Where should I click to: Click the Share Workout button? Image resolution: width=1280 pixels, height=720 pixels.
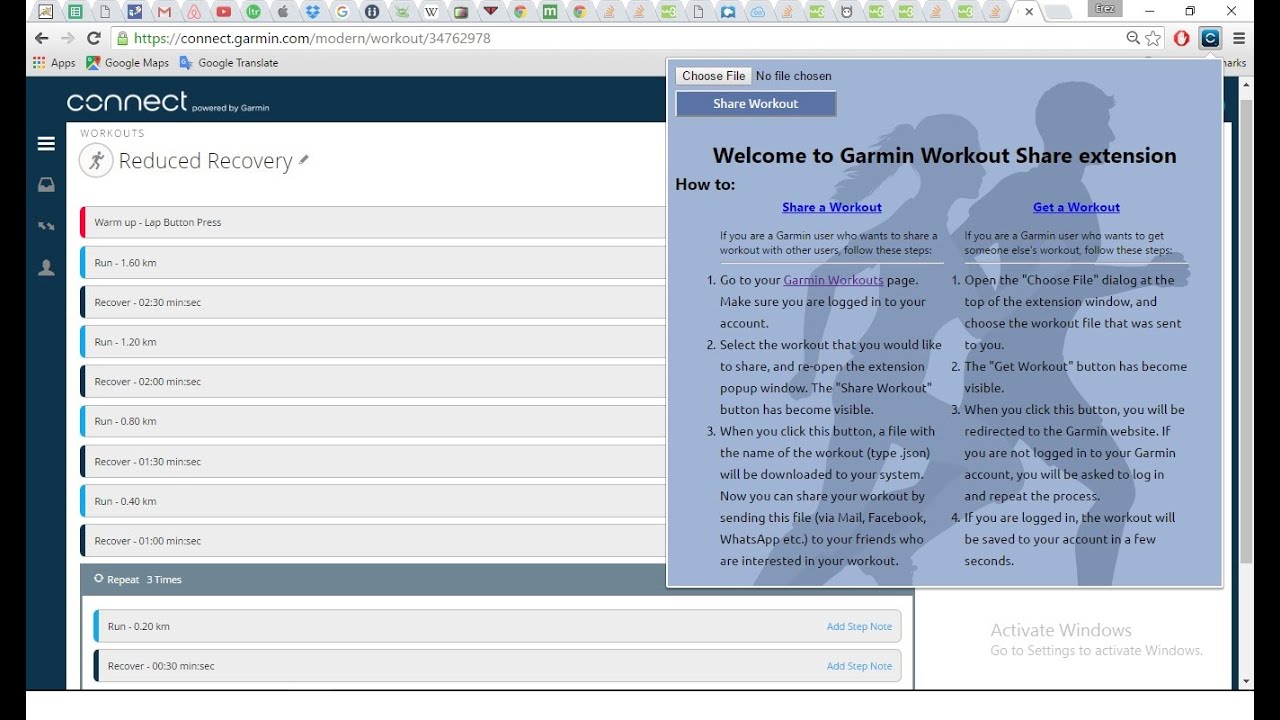pyautogui.click(x=756, y=104)
